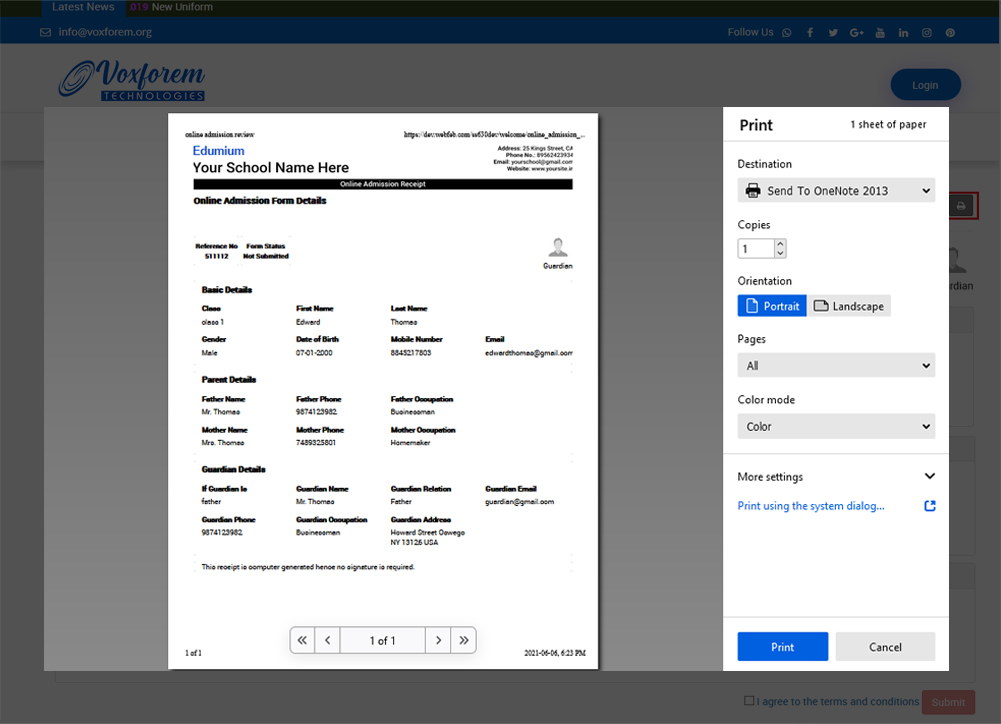
Task: Go to the first page of the print preview
Action: point(302,640)
